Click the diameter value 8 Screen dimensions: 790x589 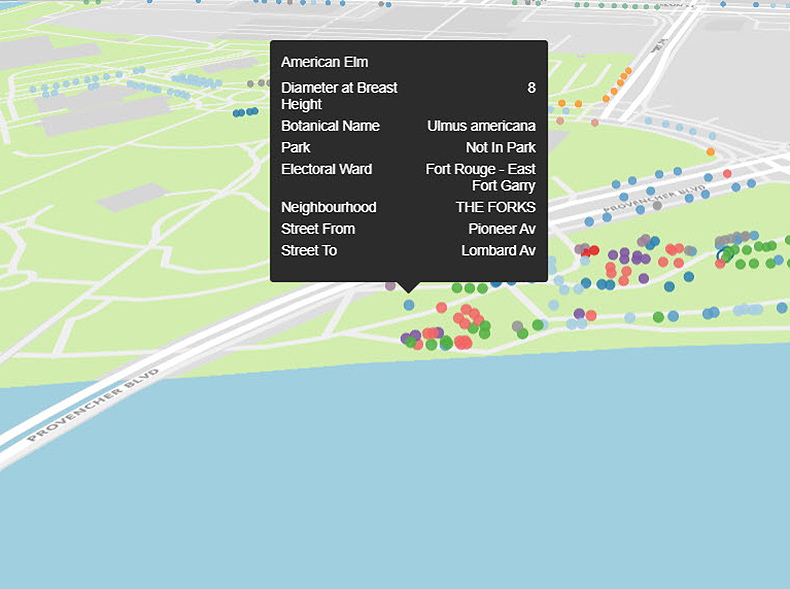pos(531,88)
